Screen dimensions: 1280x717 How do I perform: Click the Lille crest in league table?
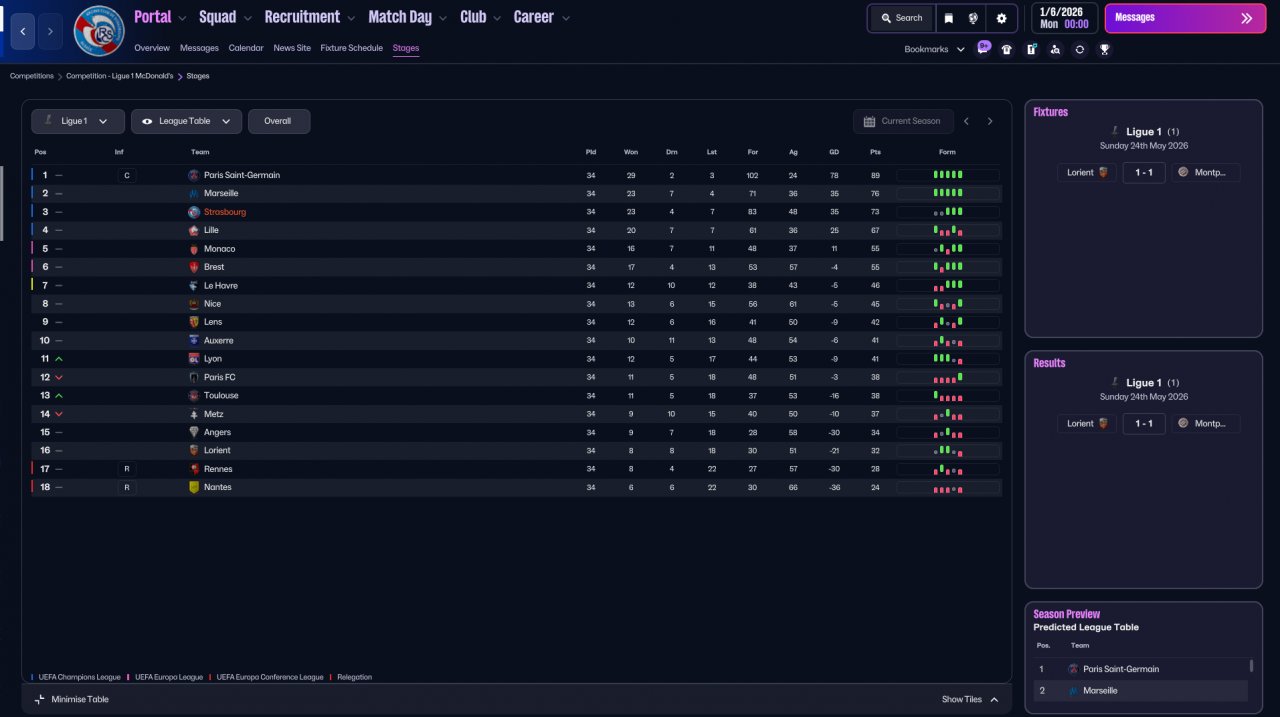click(x=194, y=230)
